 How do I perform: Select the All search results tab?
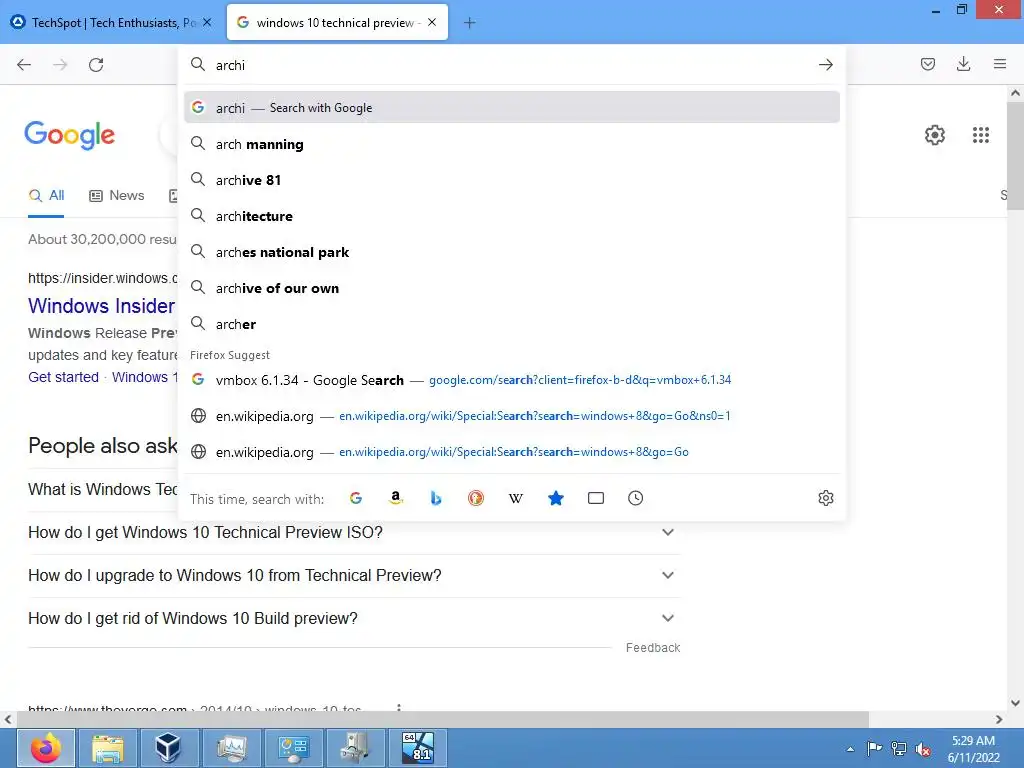coord(46,195)
